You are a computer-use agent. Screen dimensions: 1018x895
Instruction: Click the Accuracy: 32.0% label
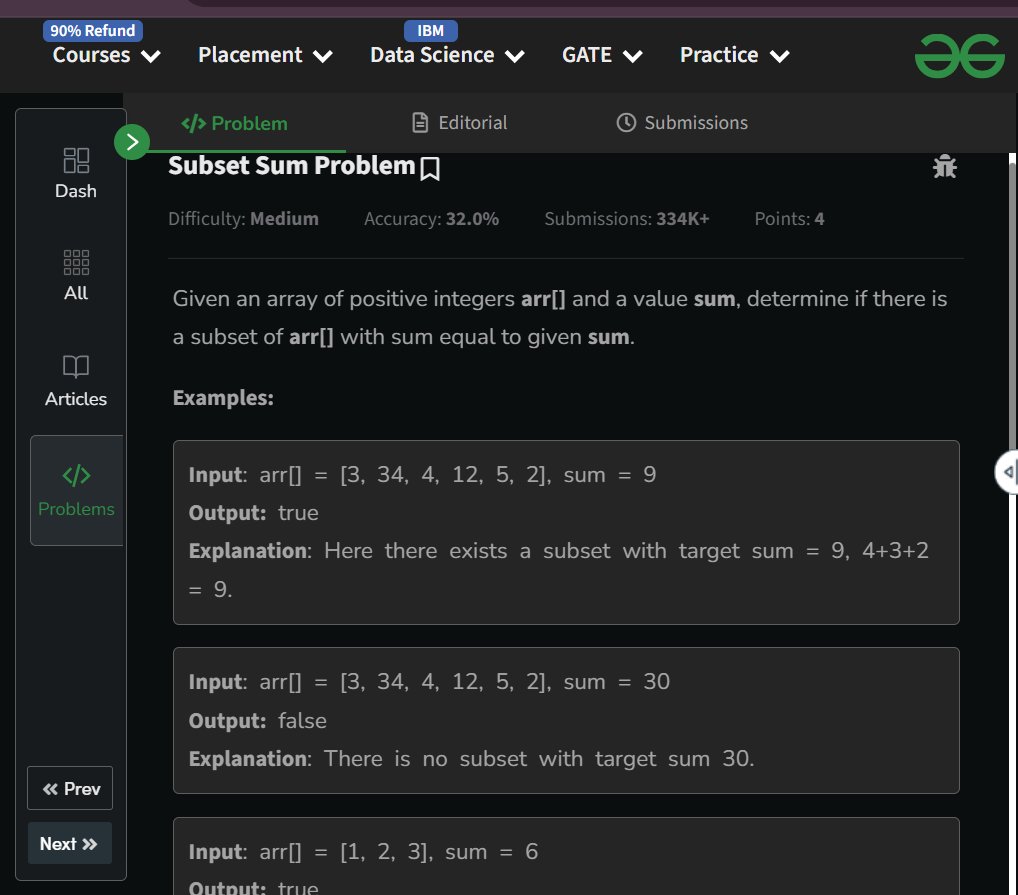pos(431,219)
